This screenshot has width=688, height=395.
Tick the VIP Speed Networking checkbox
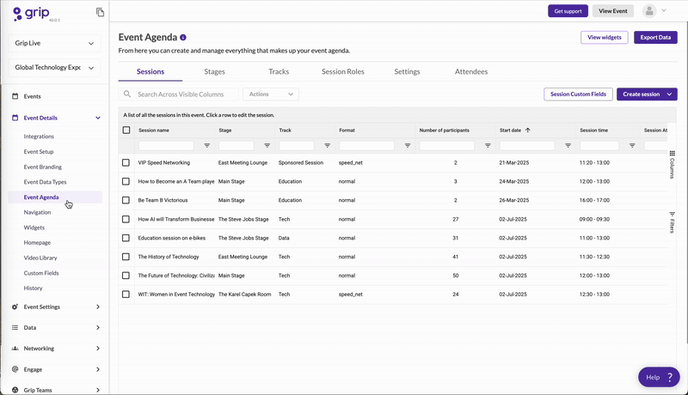(126, 162)
